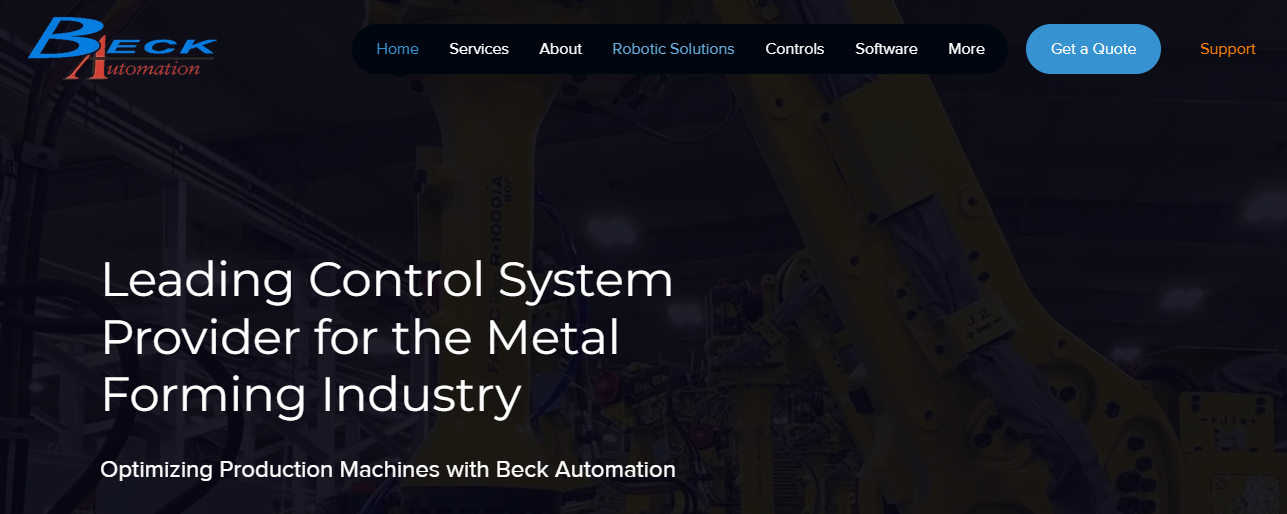The image size is (1287, 514).
Task: Click "Optimizing Production Machines with Beck Automation" text
Action: click(x=388, y=469)
